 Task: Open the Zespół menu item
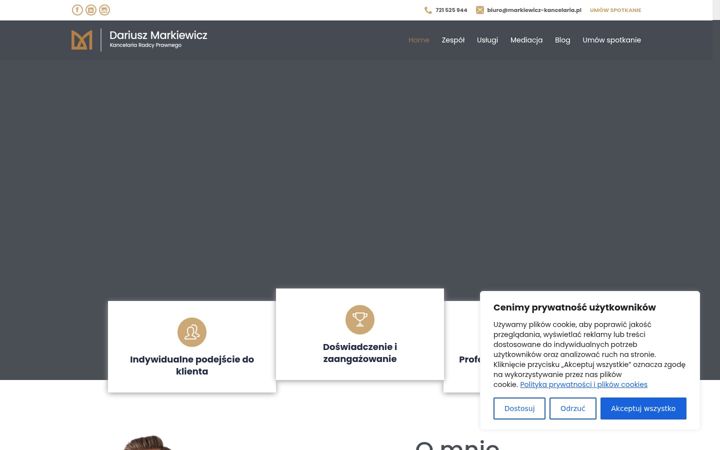tap(453, 40)
